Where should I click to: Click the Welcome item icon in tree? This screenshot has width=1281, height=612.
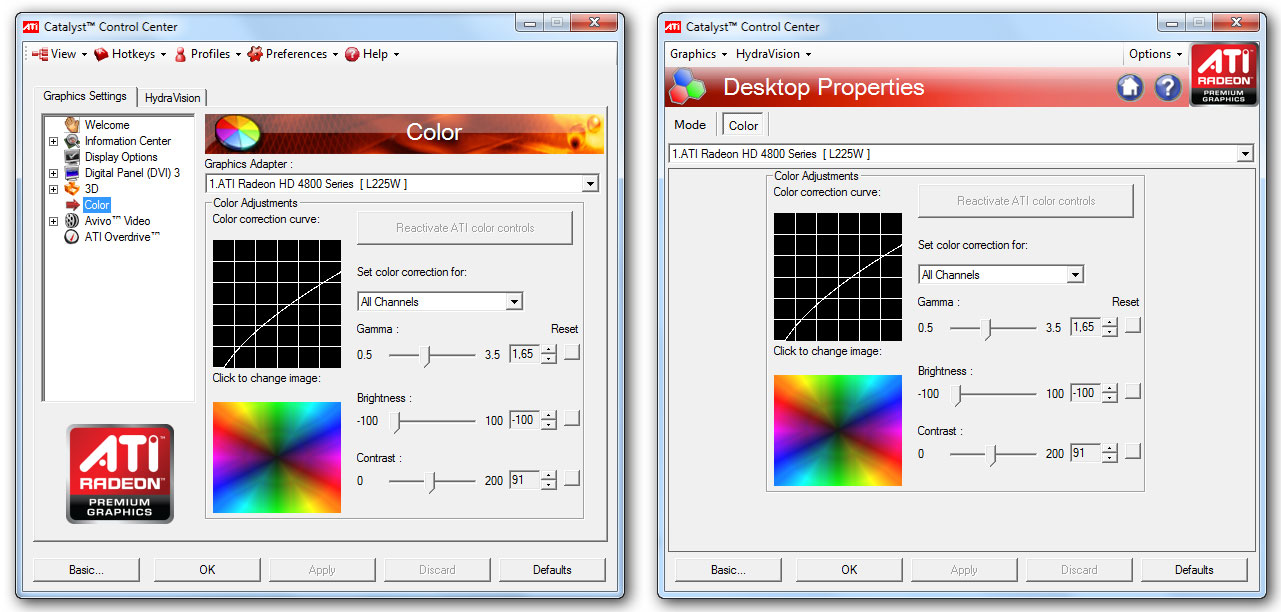[72, 125]
